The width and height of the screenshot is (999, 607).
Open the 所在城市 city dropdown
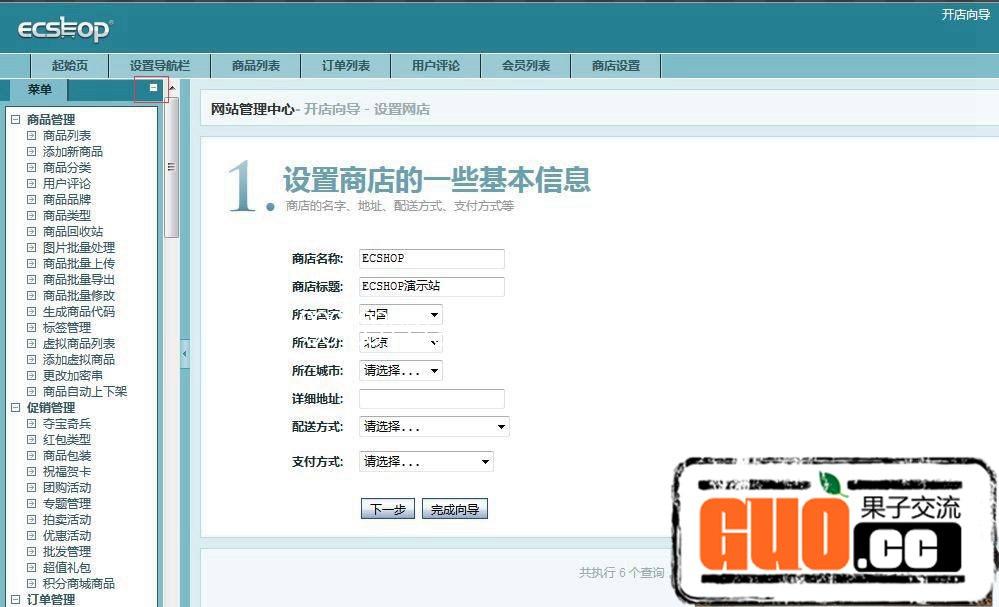point(400,371)
